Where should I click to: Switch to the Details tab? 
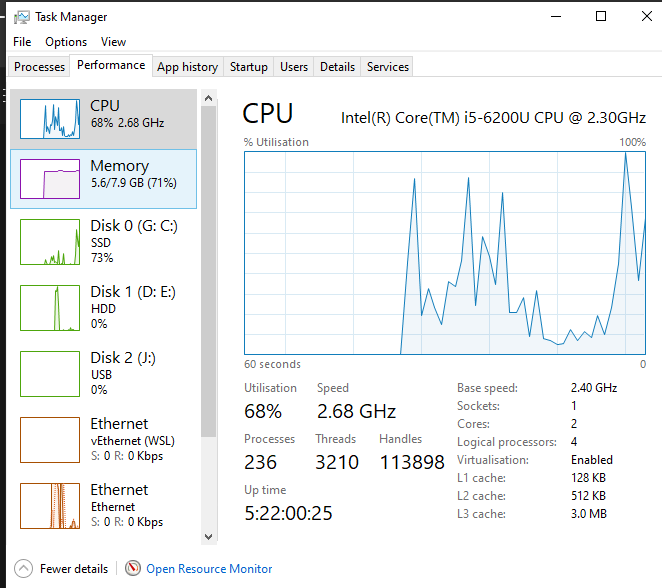337,67
